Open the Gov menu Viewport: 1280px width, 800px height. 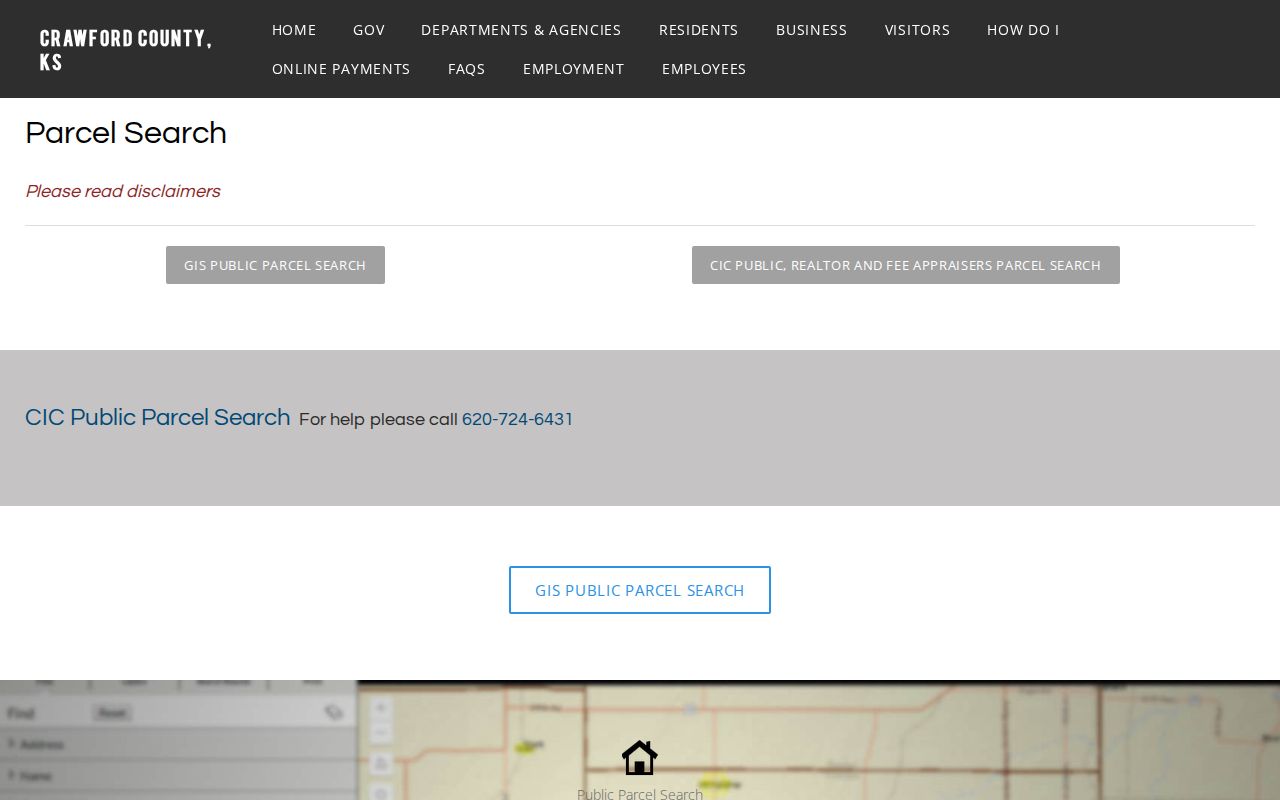[369, 30]
